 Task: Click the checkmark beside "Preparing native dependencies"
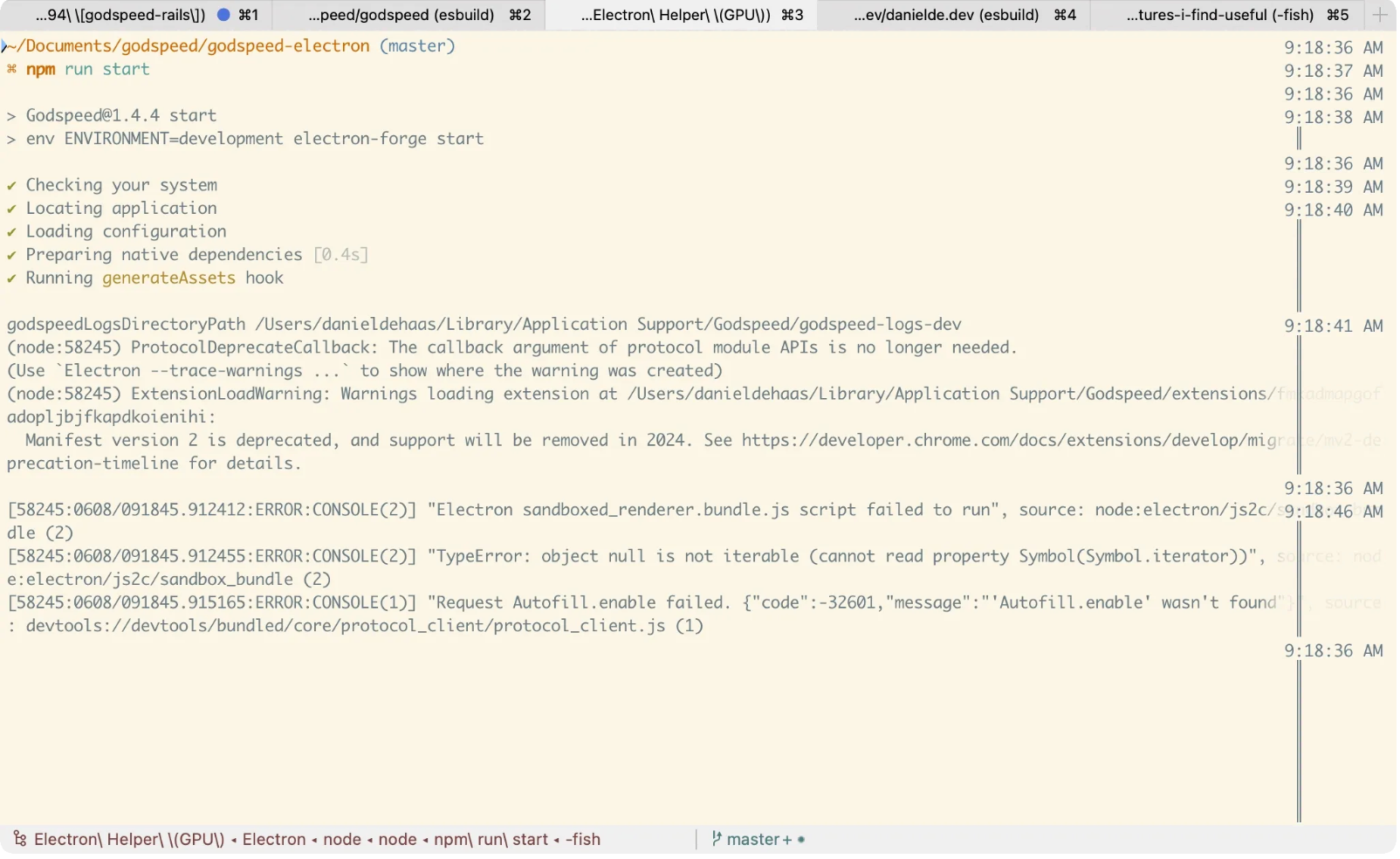point(11,255)
